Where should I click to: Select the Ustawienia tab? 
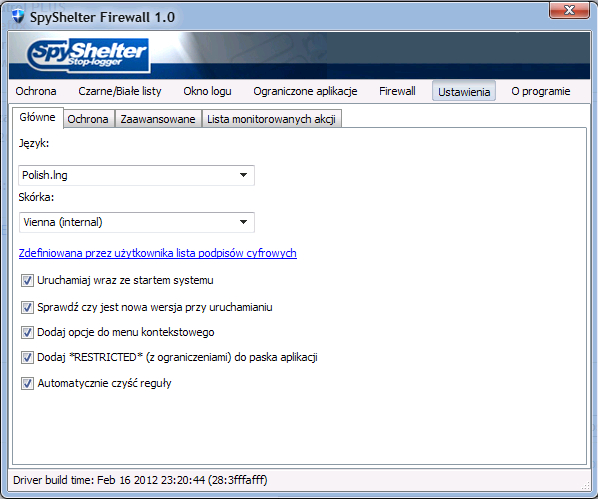pos(464,91)
